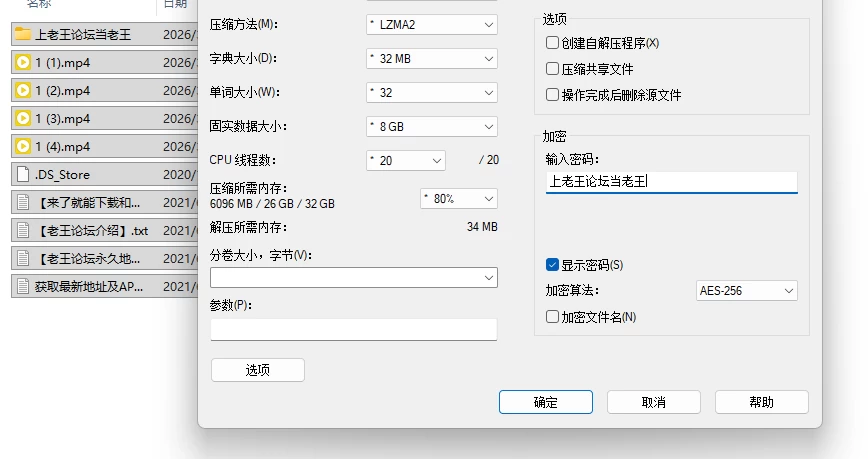Tick the 加密文件名 checkbox
The width and height of the screenshot is (868, 459).
click(552, 317)
